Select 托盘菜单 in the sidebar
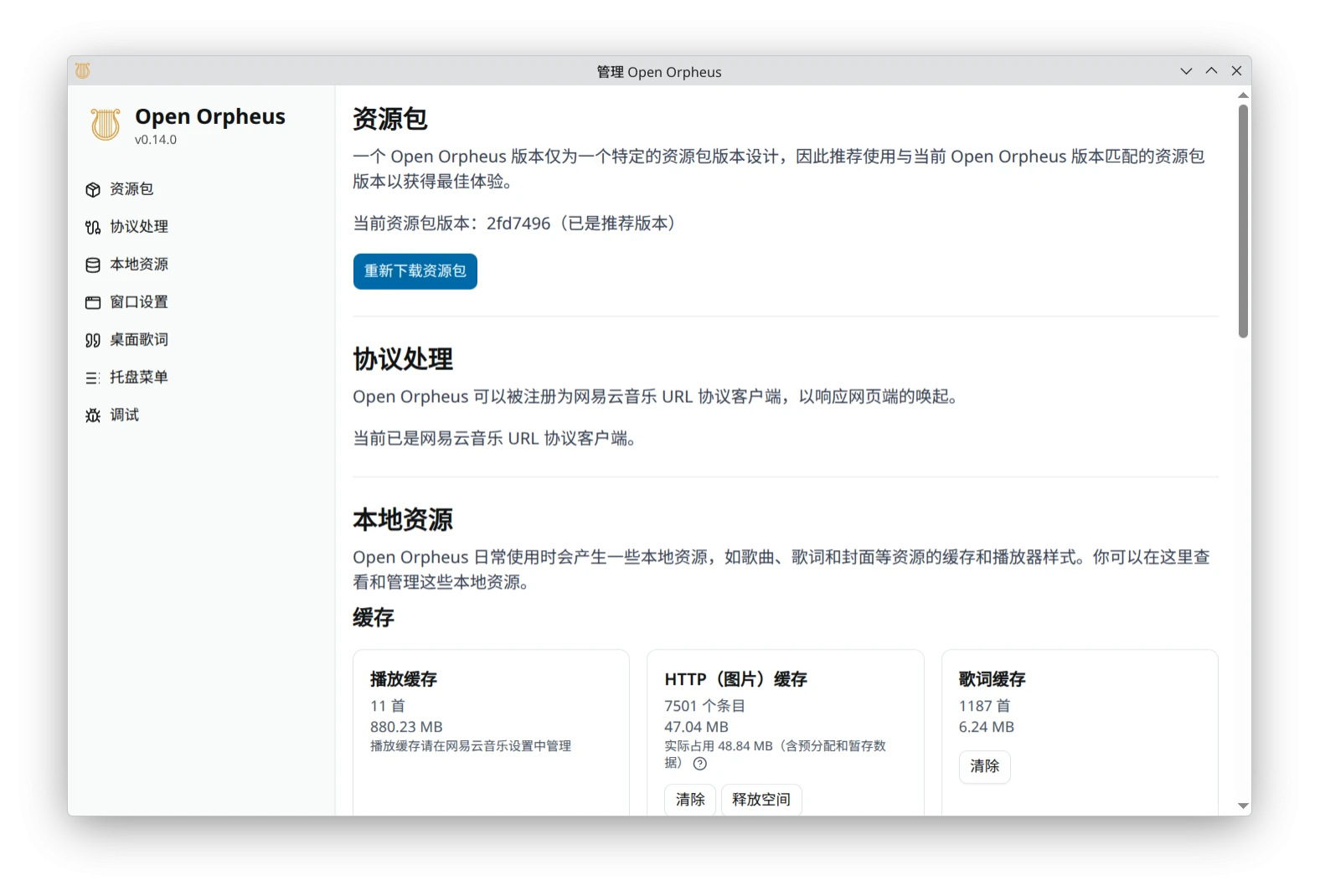This screenshot has width=1320, height=896. 139,378
